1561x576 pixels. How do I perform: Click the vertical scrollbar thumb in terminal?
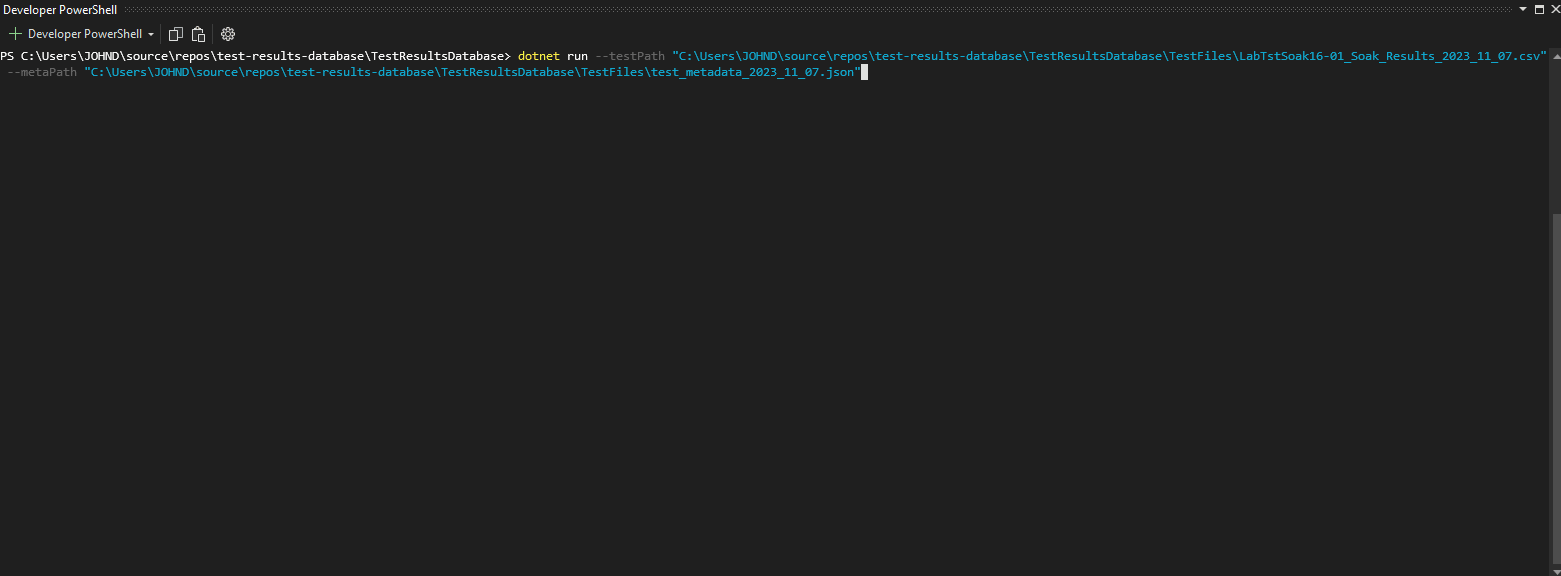pos(1554,390)
